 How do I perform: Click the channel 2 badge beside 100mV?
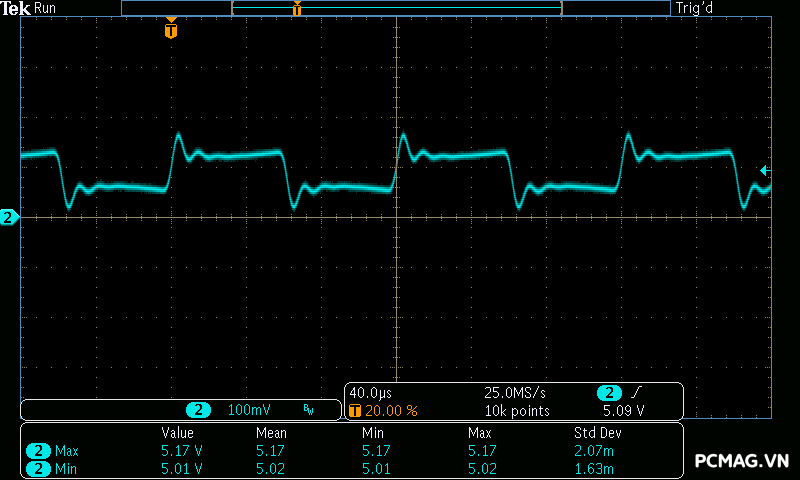click(200, 410)
